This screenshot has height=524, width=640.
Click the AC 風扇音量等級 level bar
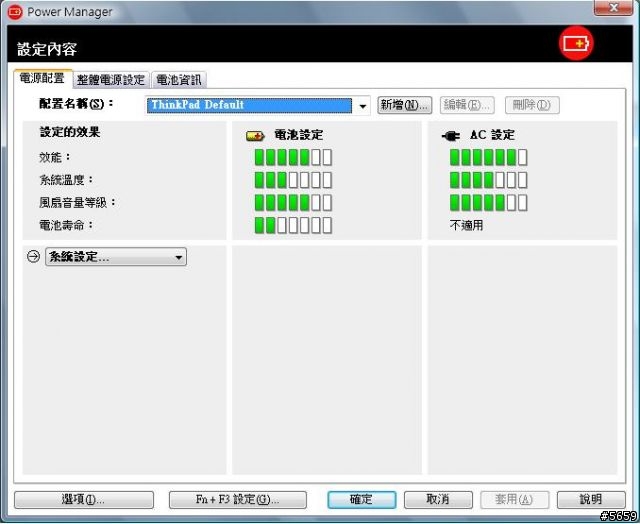point(489,203)
